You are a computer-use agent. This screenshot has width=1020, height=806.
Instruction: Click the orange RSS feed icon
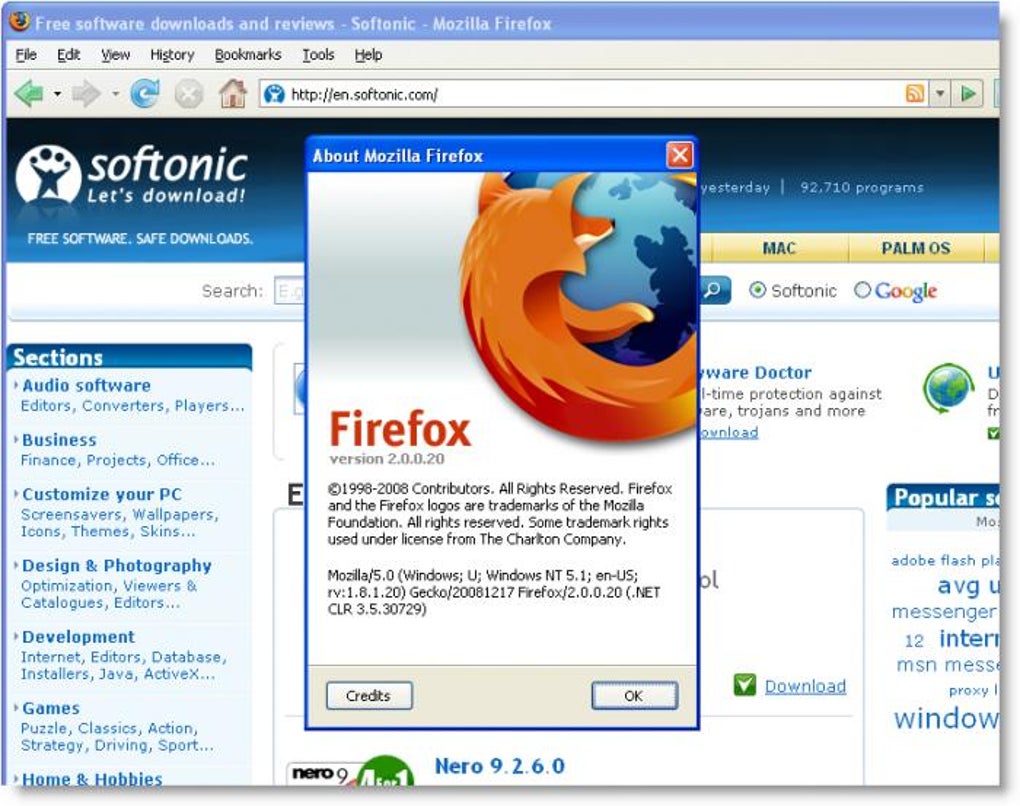coord(915,94)
